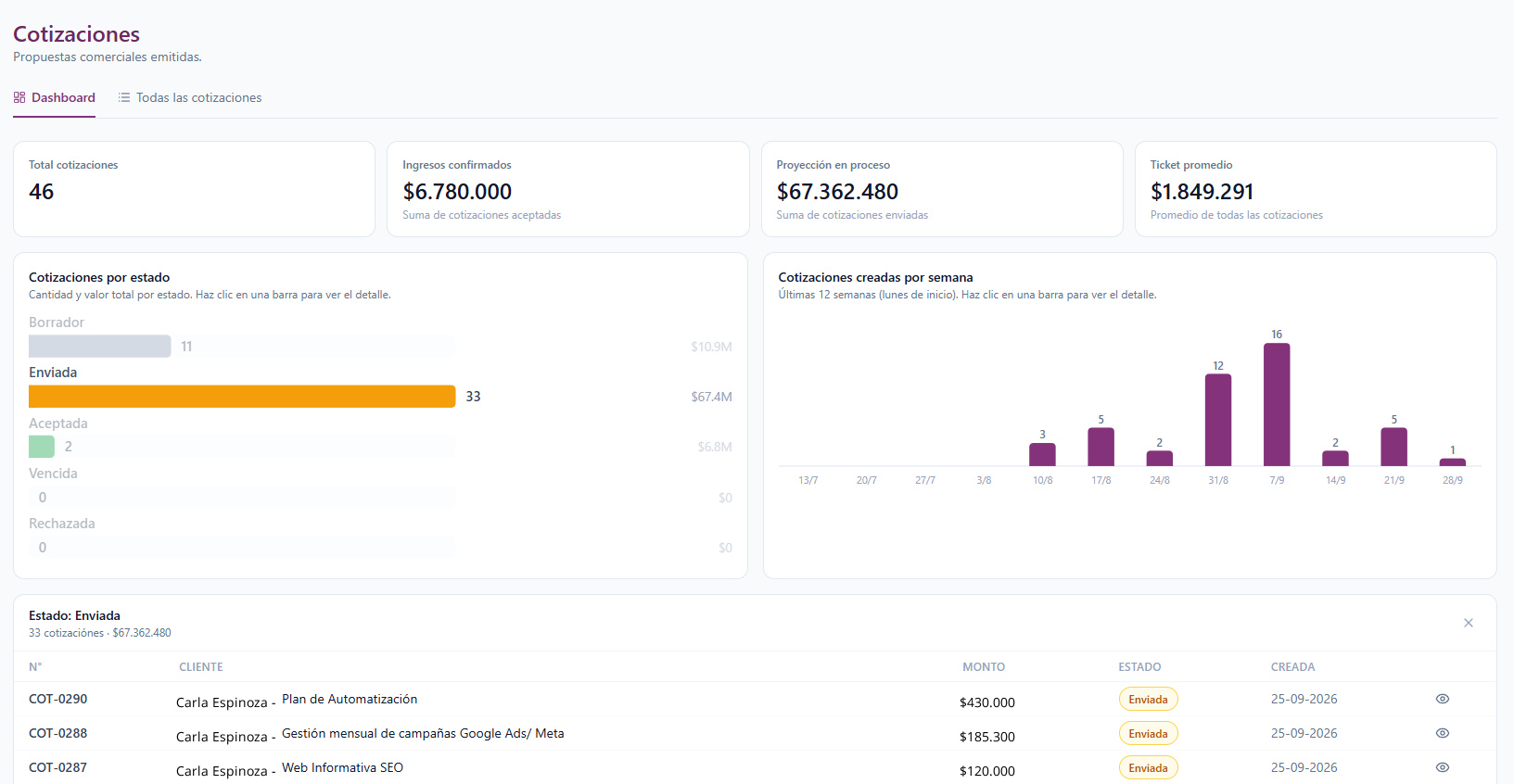The width and height of the screenshot is (1514, 784).
Task: Click the Ingresos confirmados amount $6.780.000
Action: pos(457,192)
